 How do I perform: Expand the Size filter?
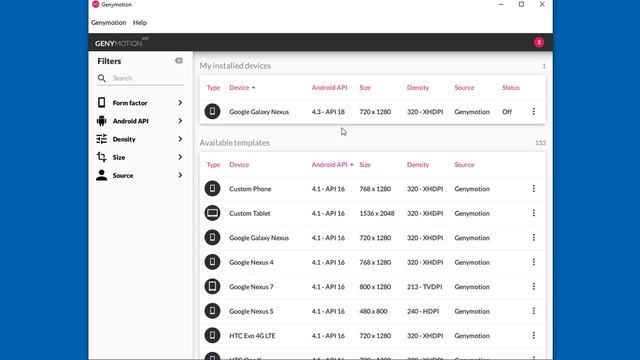point(180,157)
